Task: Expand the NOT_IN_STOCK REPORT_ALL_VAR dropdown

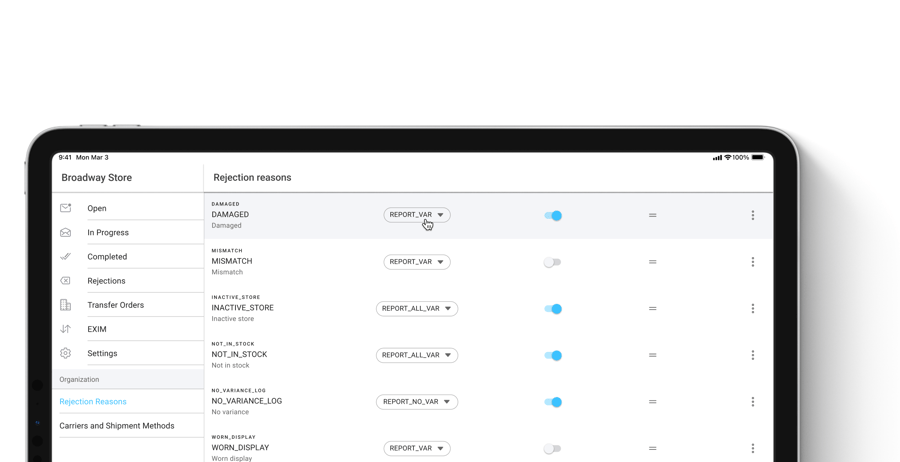Action: [x=416, y=355]
